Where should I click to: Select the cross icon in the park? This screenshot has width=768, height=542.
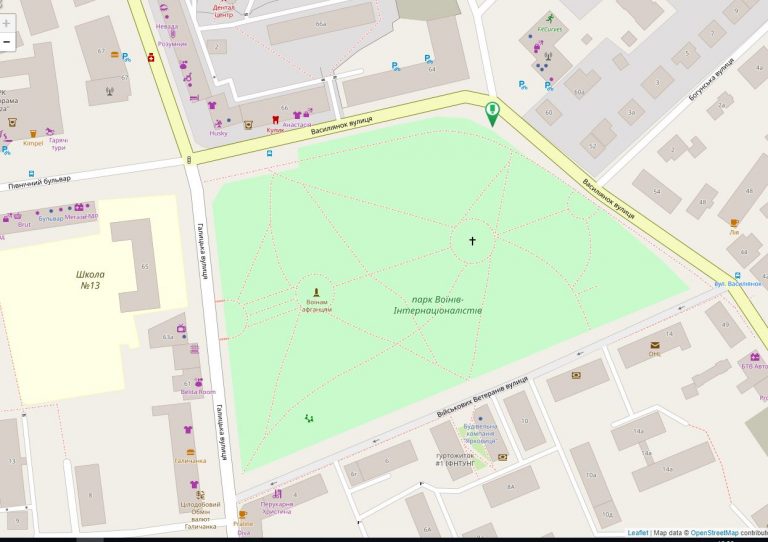[x=472, y=240]
